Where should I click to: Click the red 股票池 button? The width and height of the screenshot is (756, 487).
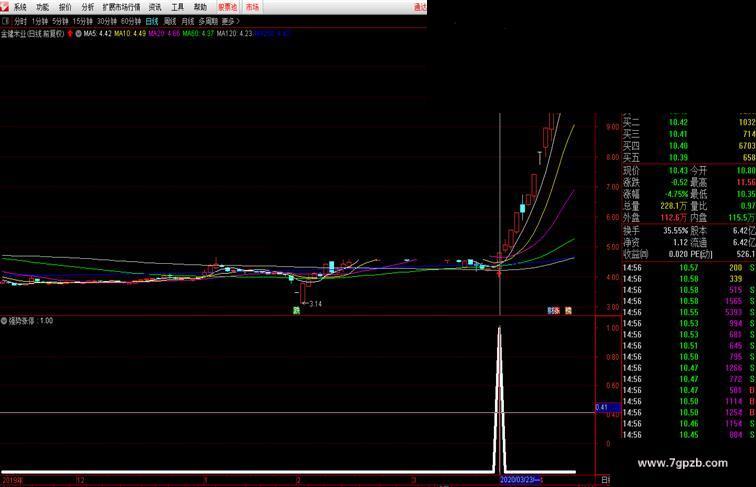pyautogui.click(x=228, y=7)
